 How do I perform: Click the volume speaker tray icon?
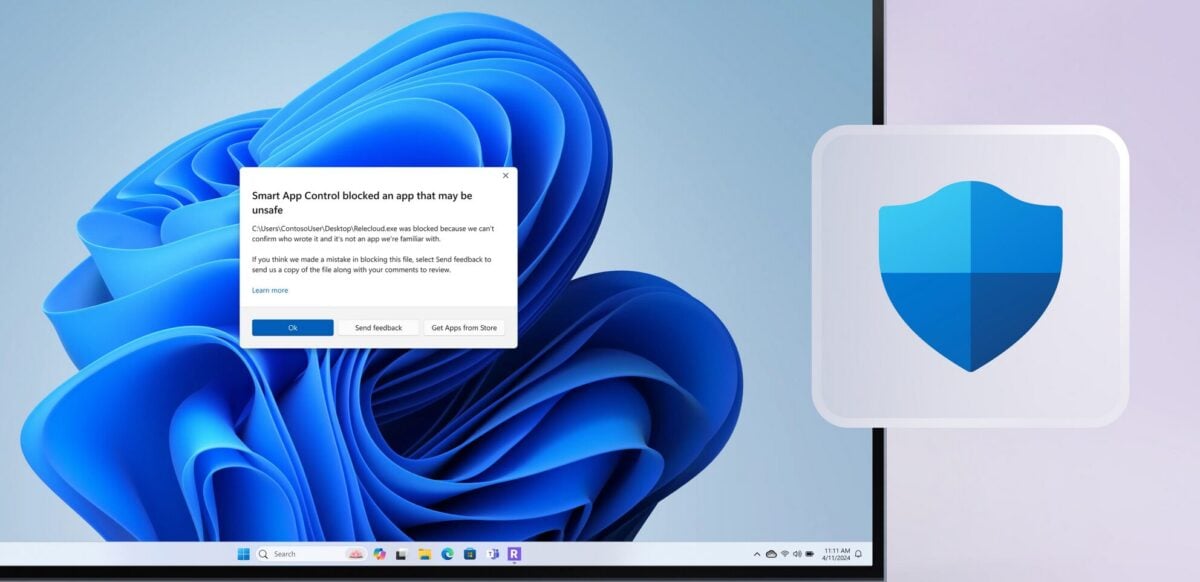pyautogui.click(x=798, y=554)
